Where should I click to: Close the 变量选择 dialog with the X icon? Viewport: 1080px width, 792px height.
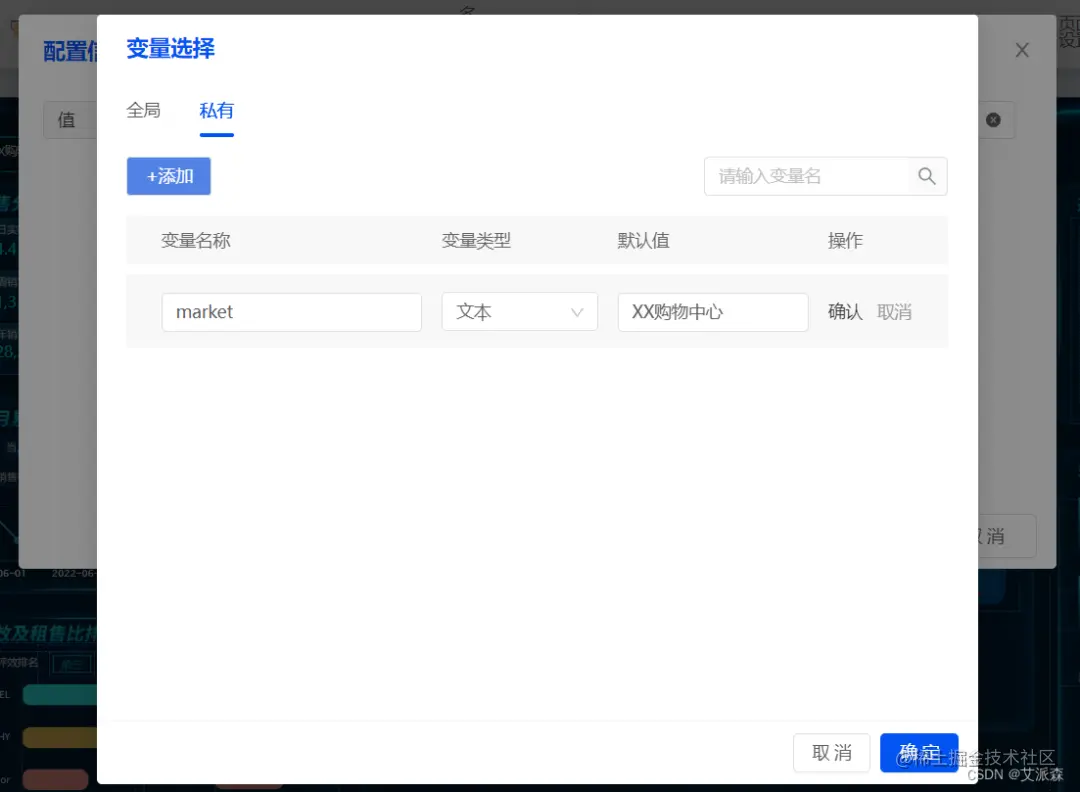point(1022,49)
